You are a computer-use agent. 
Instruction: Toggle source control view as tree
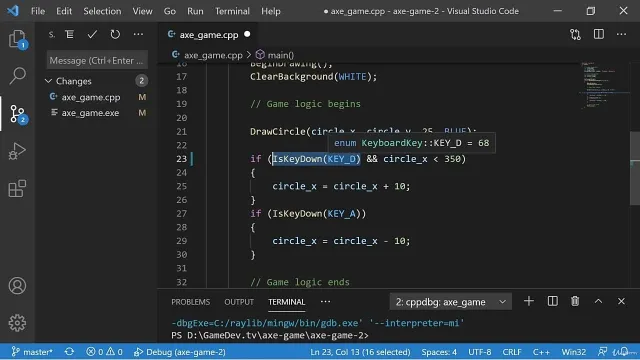tap(69, 35)
